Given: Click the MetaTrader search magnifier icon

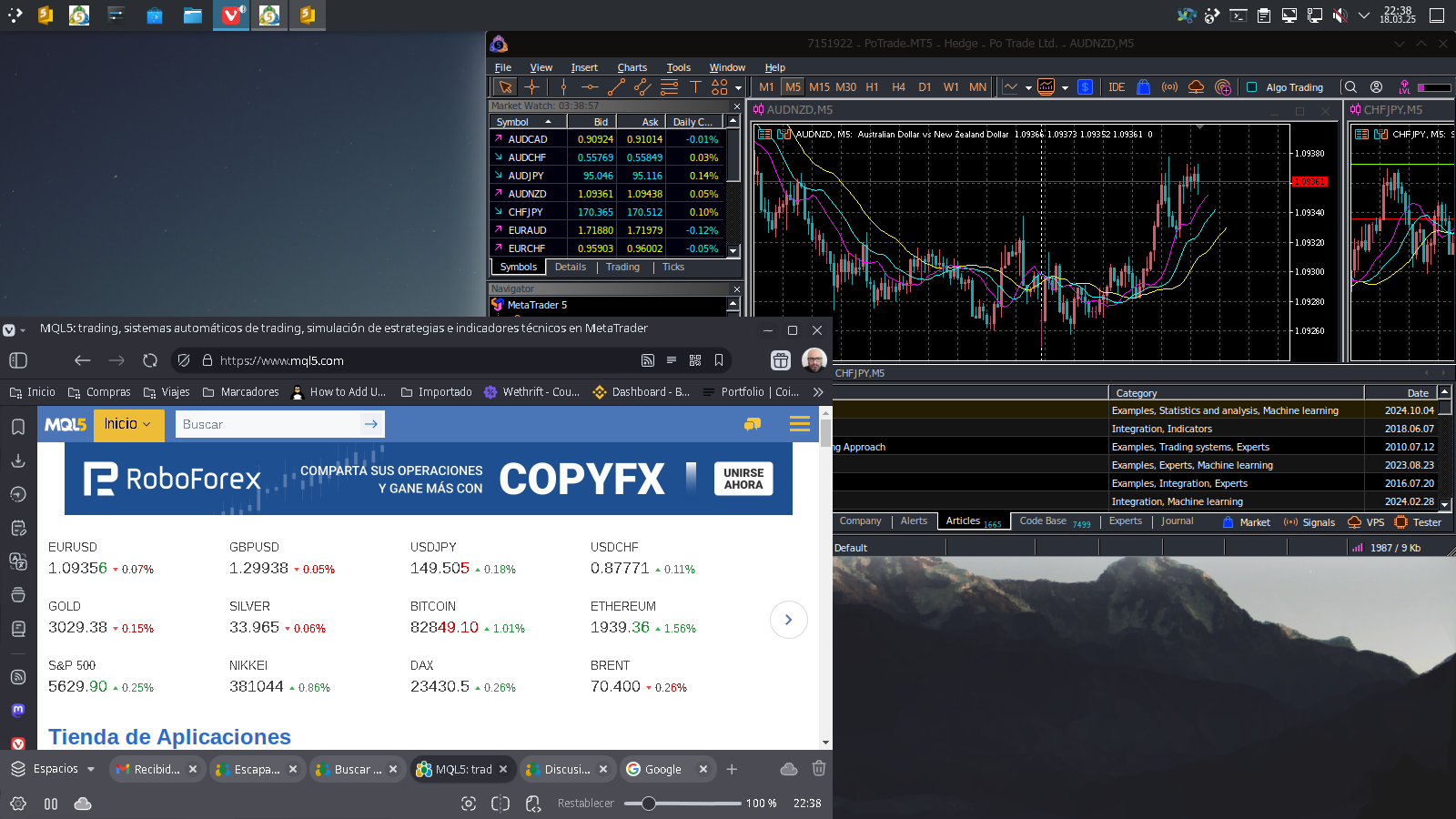Looking at the screenshot, I should (1350, 87).
